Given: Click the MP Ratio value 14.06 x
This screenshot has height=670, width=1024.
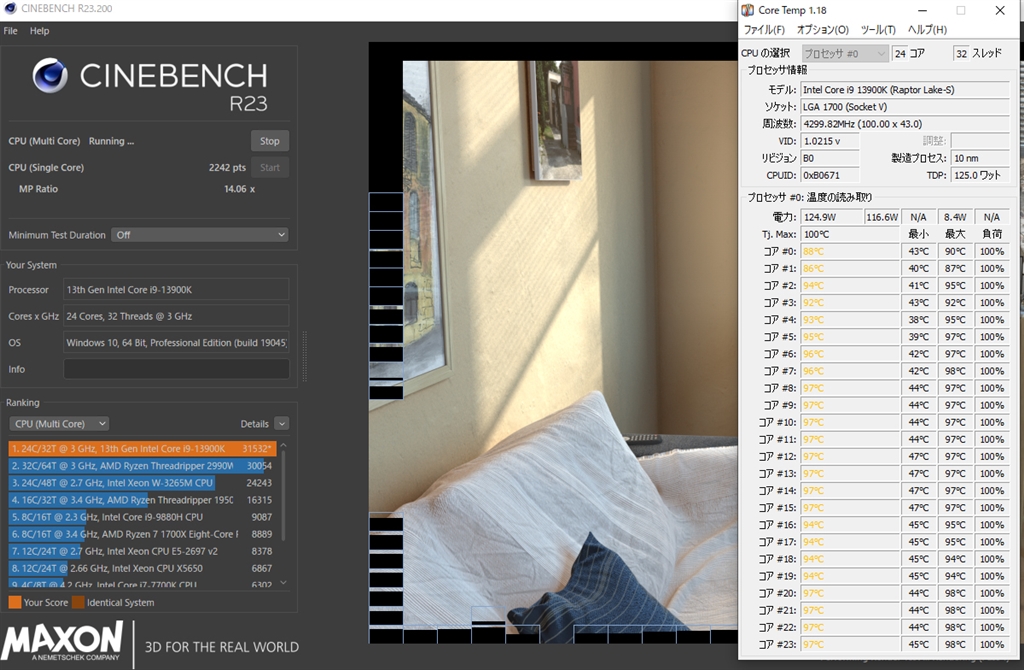Looking at the screenshot, I should 240,189.
